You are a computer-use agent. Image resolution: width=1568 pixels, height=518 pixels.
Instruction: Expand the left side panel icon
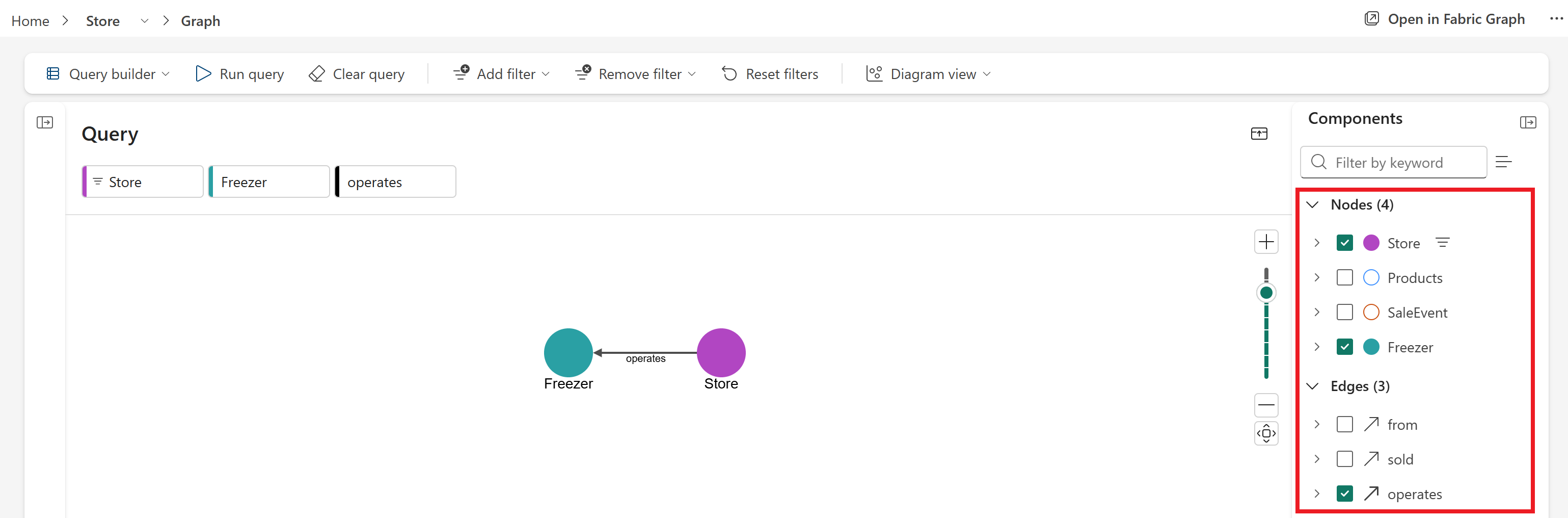click(44, 122)
